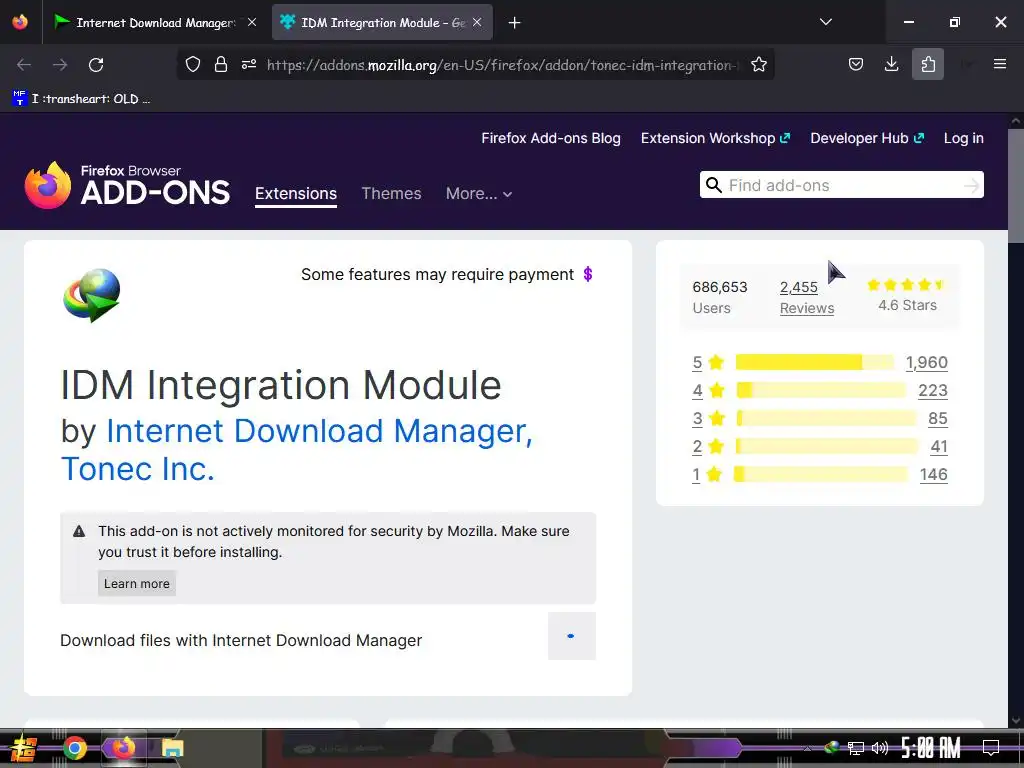Open the Start menu on taskbar
This screenshot has width=1024, height=768.
coord(24,748)
